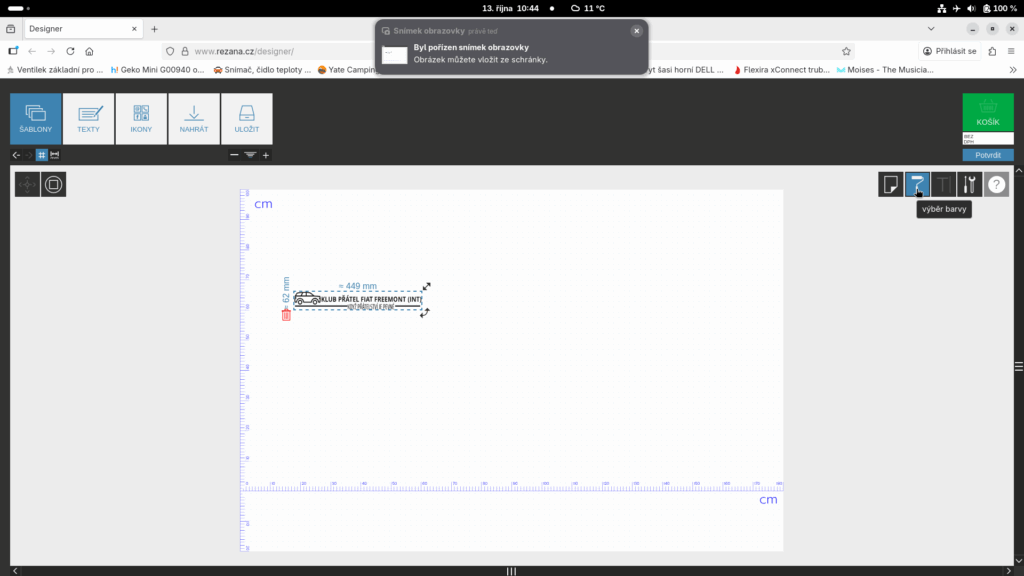Open the Šablony templates panel
Screen dimensions: 1024x576
coord(36,119)
